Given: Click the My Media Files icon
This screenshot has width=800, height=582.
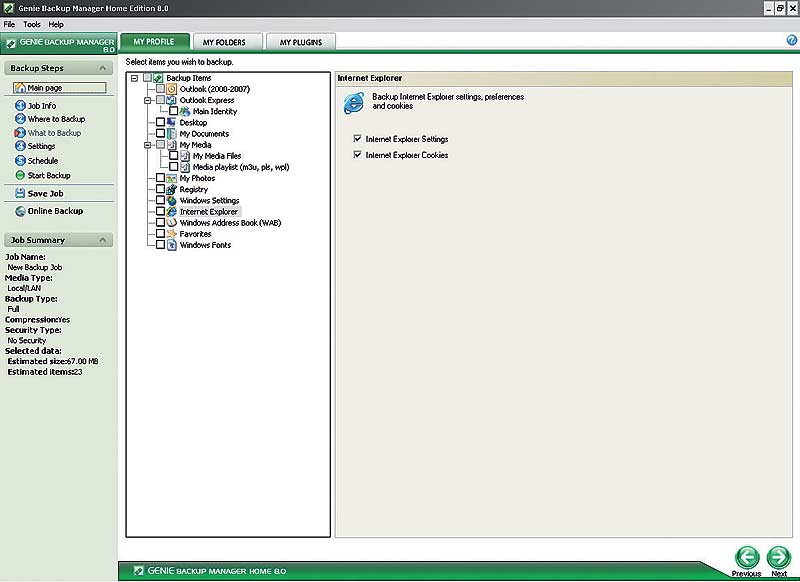Looking at the screenshot, I should [x=185, y=156].
